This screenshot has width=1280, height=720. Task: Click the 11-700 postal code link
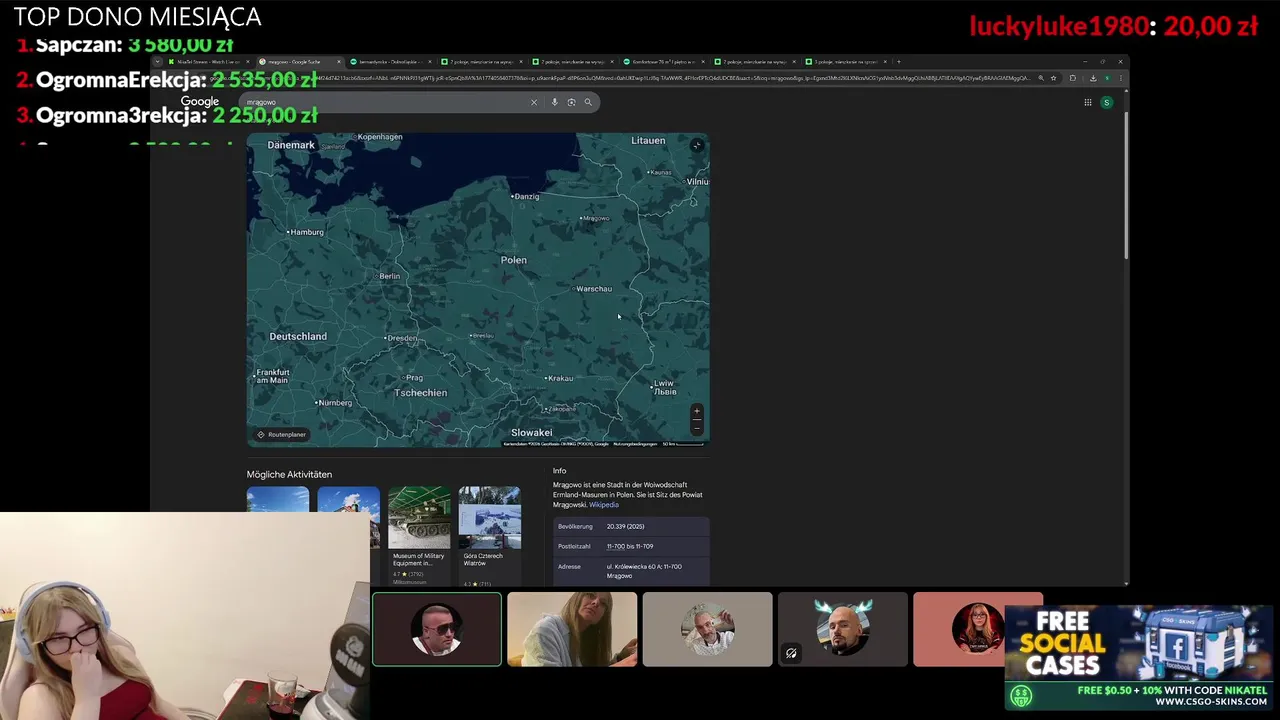click(616, 546)
